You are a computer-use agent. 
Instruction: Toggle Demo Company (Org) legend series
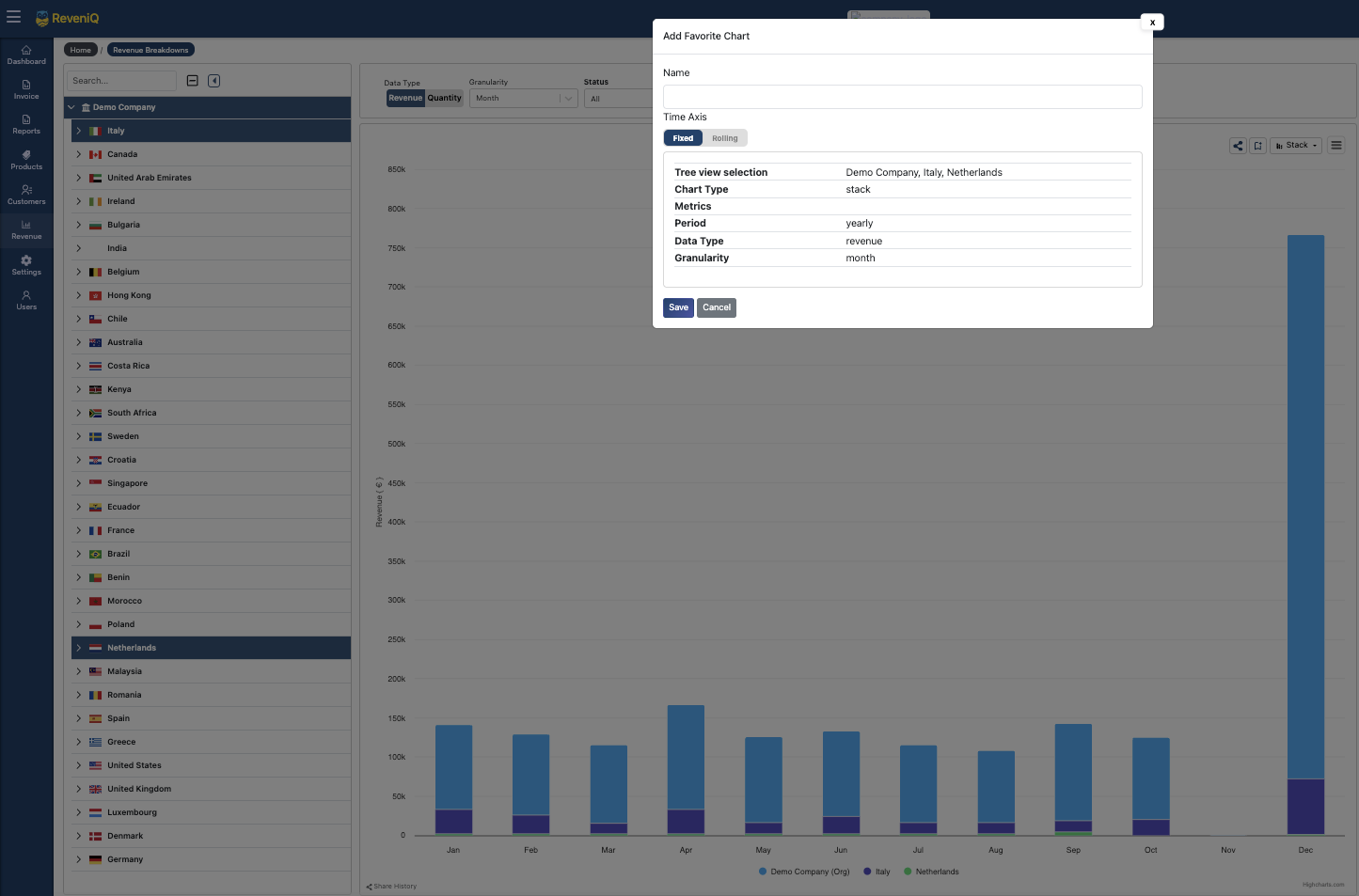(x=804, y=872)
